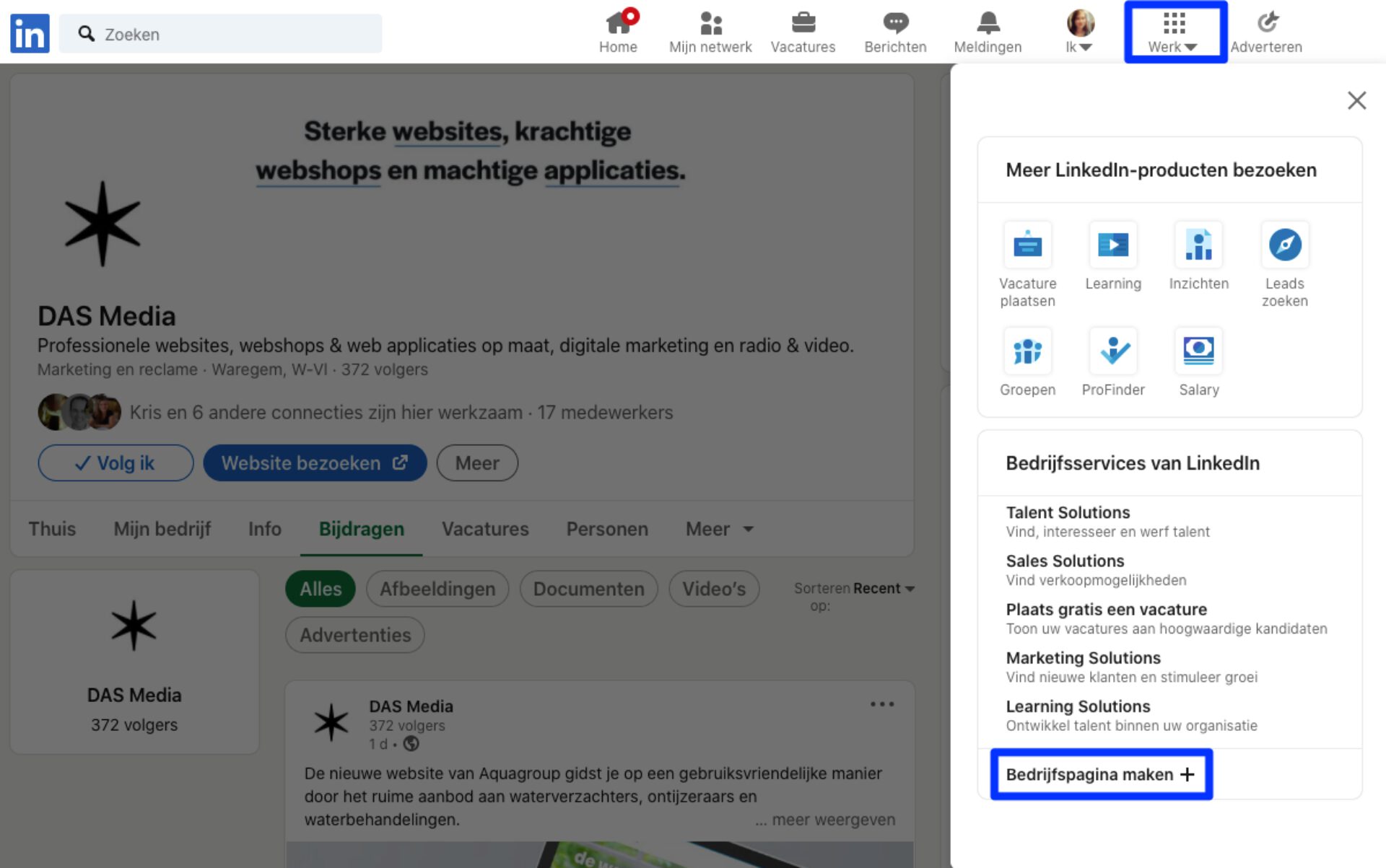Viewport: 1386px width, 868px height.
Task: Open Meldingen bell notifications
Action: 988,32
